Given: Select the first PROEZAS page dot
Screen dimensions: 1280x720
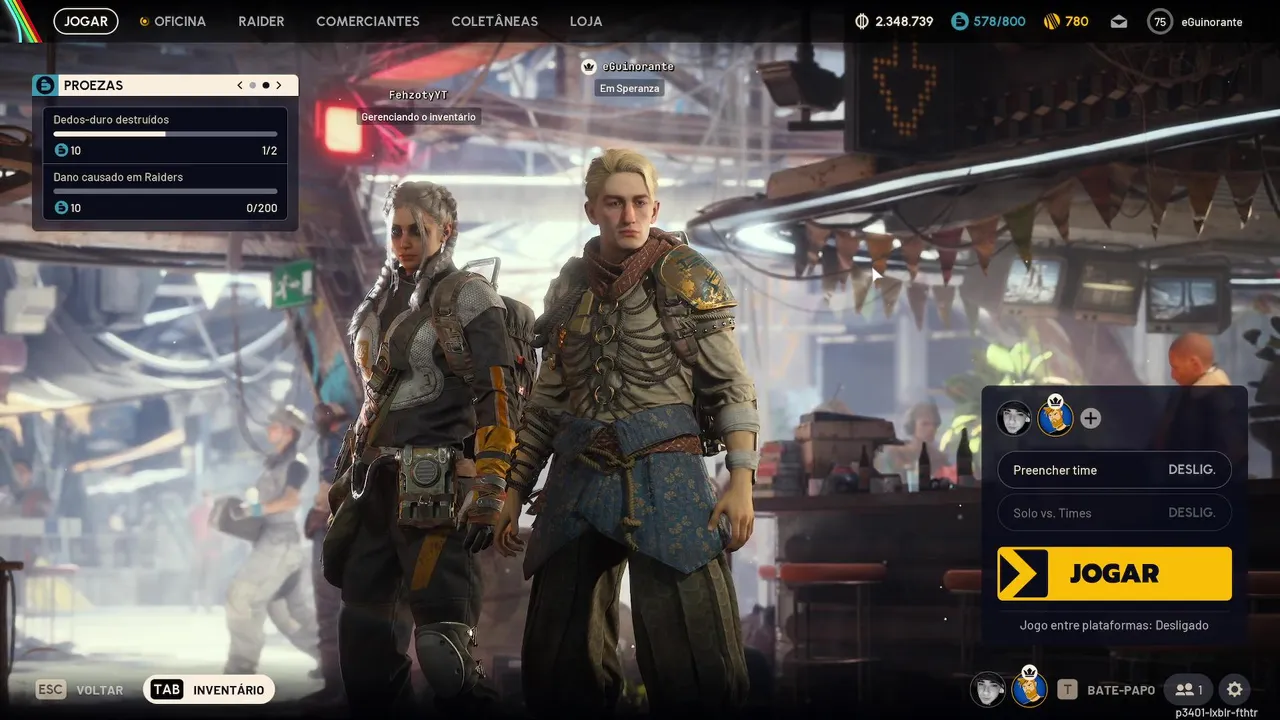Looking at the screenshot, I should [x=253, y=85].
